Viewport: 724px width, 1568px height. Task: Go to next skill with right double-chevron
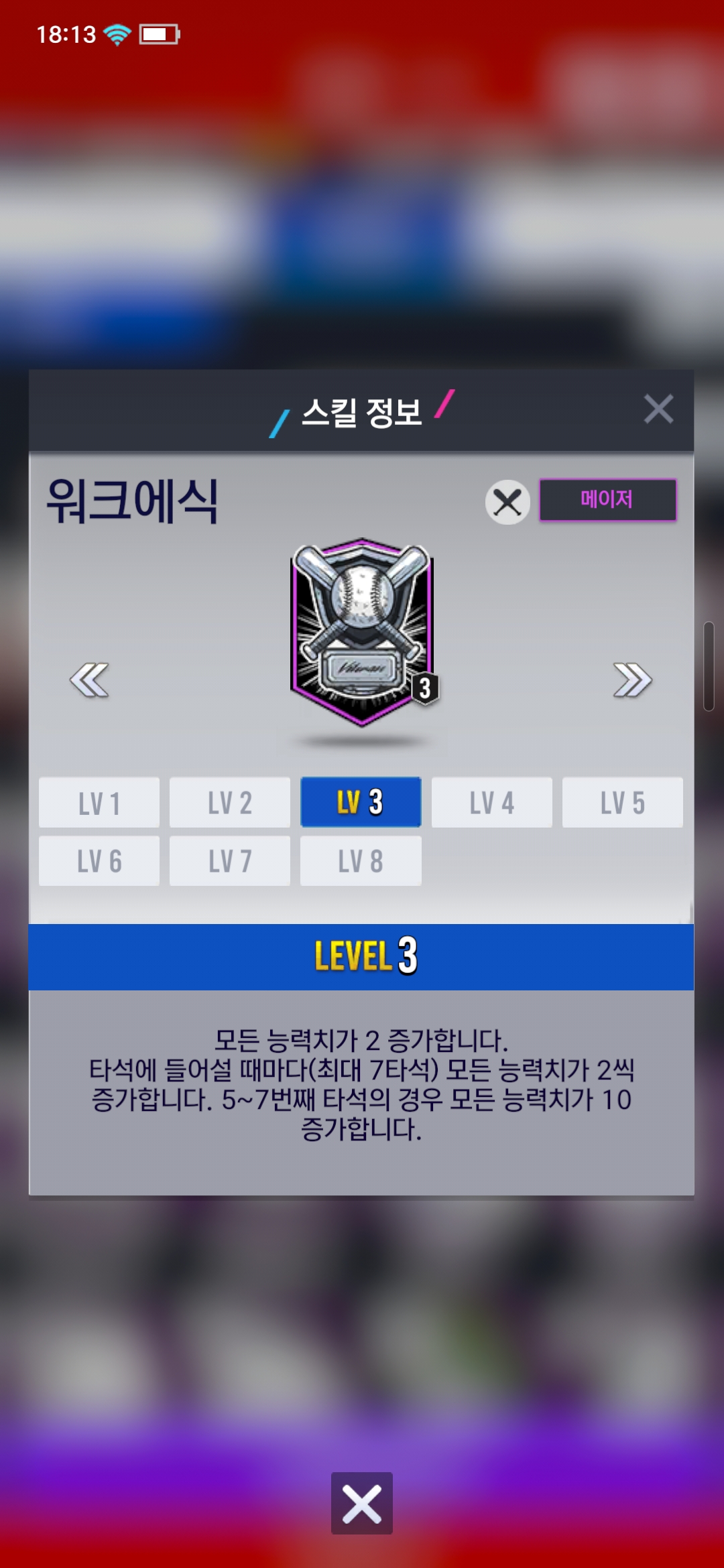pyautogui.click(x=632, y=680)
